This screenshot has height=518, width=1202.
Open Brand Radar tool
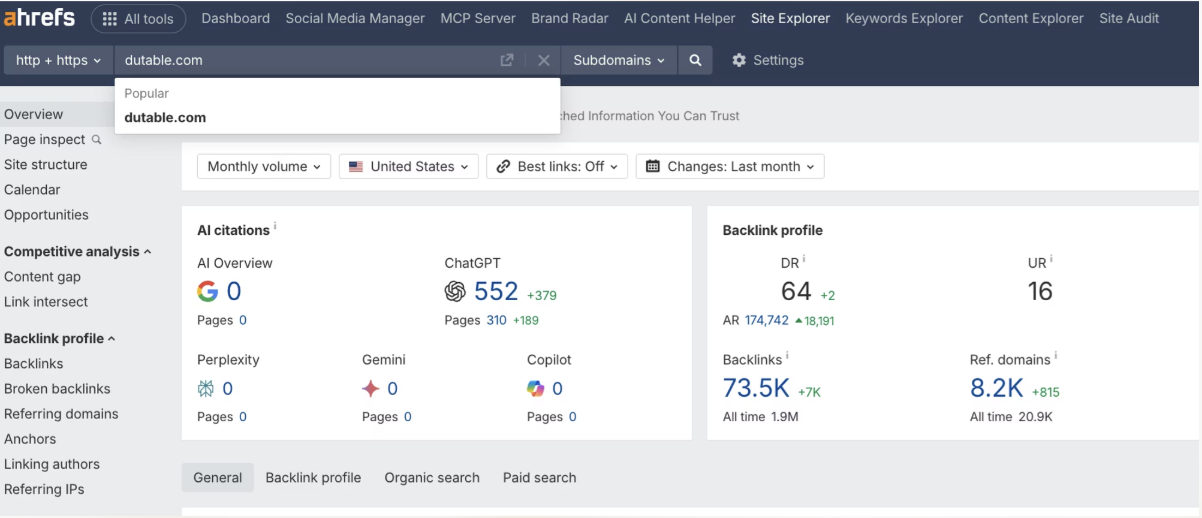(x=570, y=18)
